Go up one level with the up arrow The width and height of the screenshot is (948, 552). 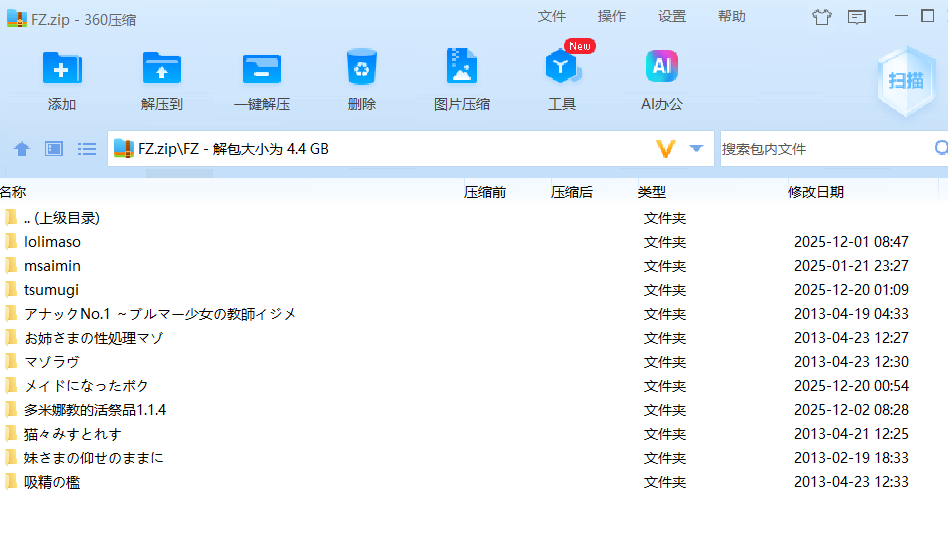pos(22,149)
